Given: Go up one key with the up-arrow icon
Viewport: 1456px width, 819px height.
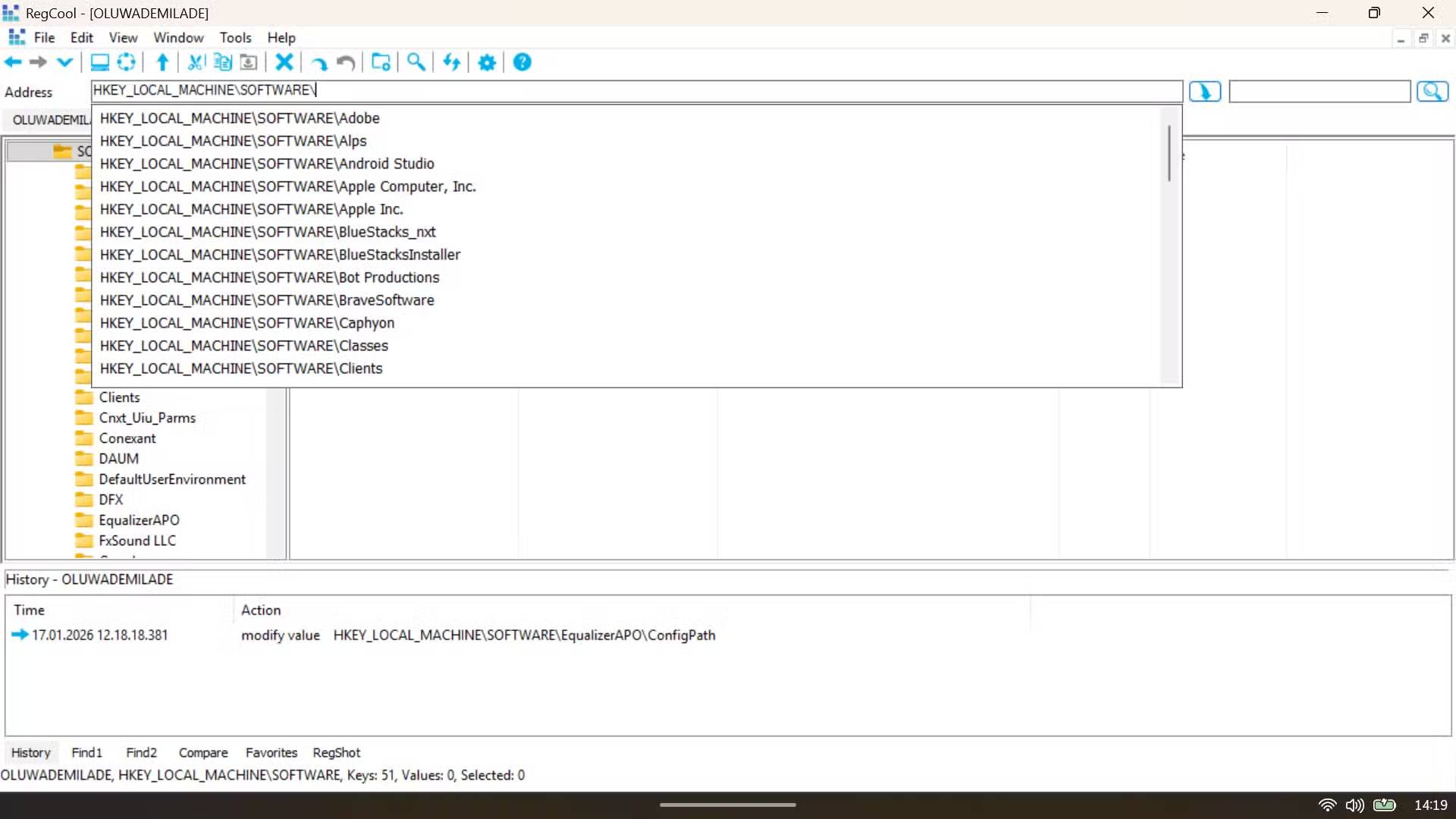Looking at the screenshot, I should click(x=162, y=62).
